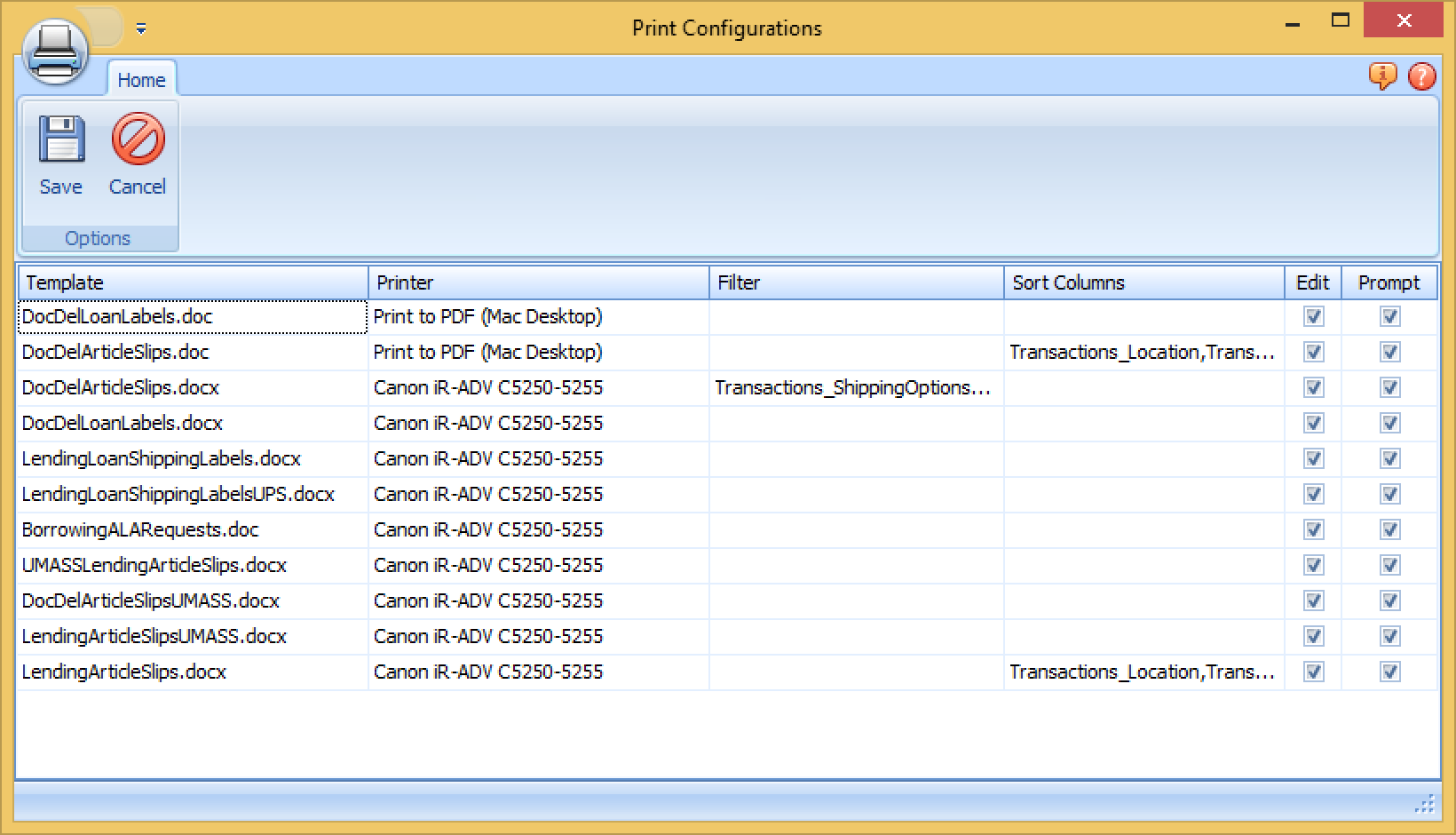Uncheck Prompt for Canon-printed DocDelLoanLabels.docx
The image size is (1456, 835).
click(x=1389, y=423)
